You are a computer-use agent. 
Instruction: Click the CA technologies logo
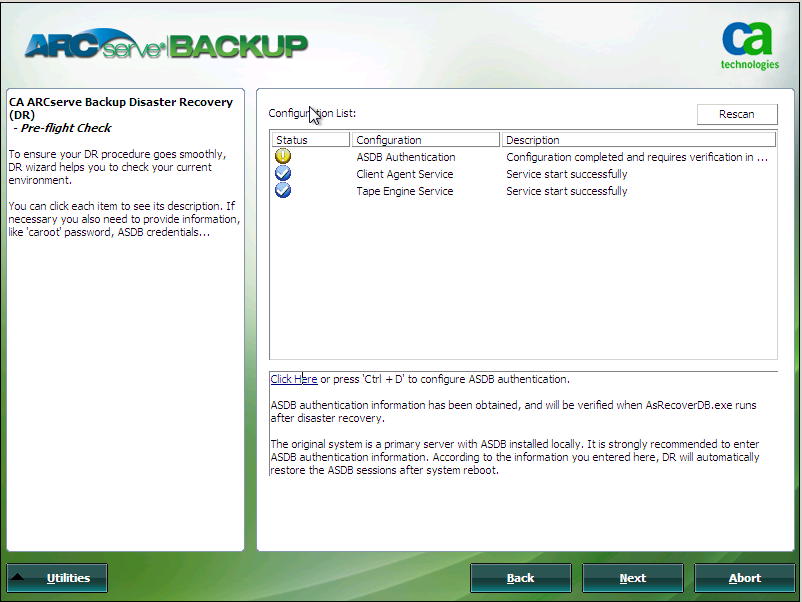pyautogui.click(x=750, y=46)
